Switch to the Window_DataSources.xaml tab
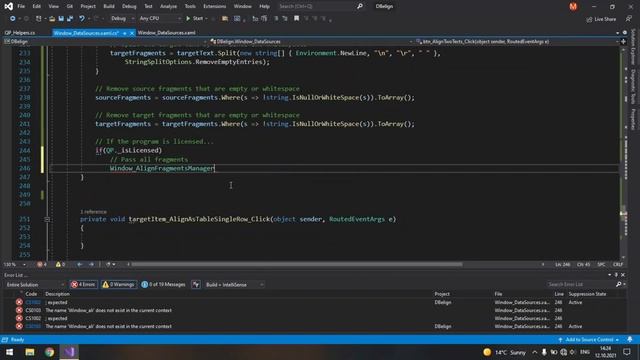Image resolution: width=640 pixels, height=360 pixels. pos(167,33)
